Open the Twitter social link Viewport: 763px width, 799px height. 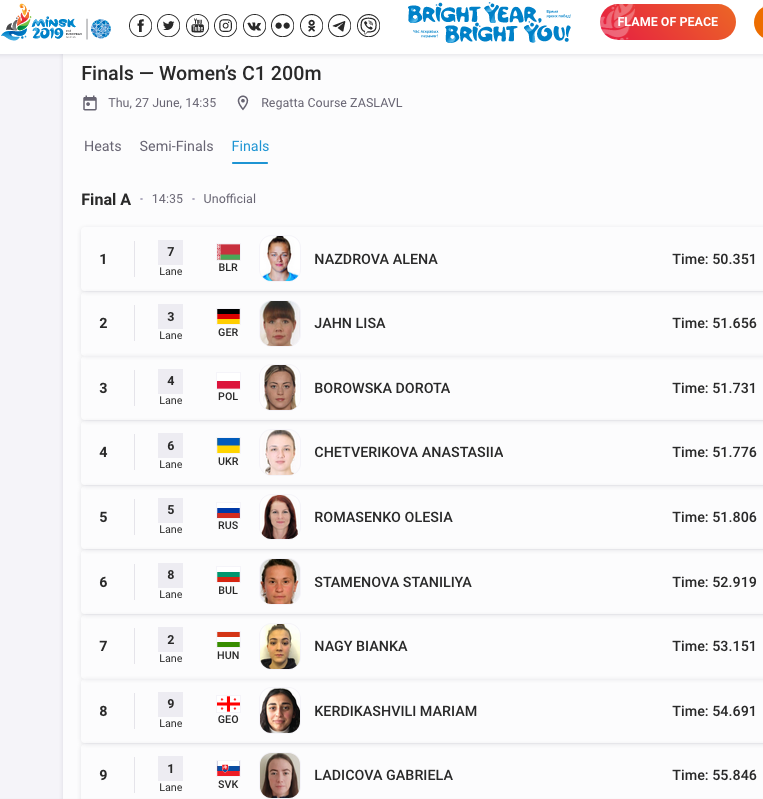click(x=169, y=26)
